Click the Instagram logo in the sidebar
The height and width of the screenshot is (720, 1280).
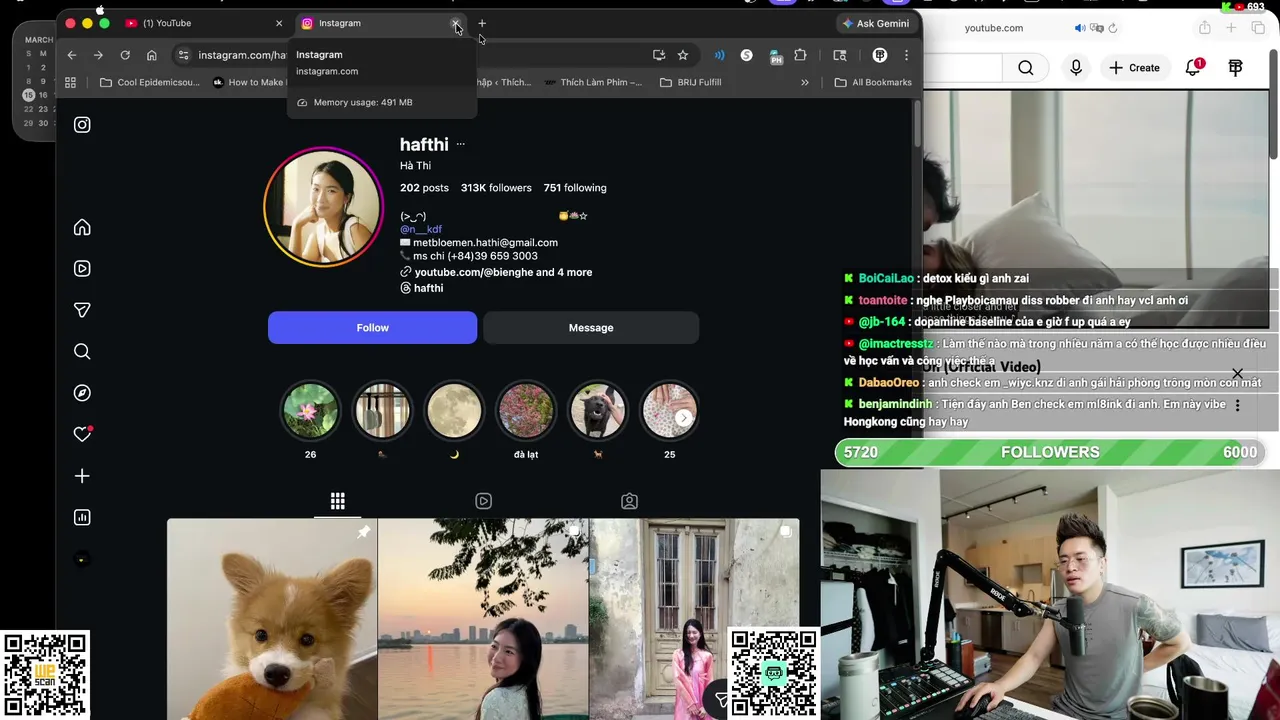[82, 125]
